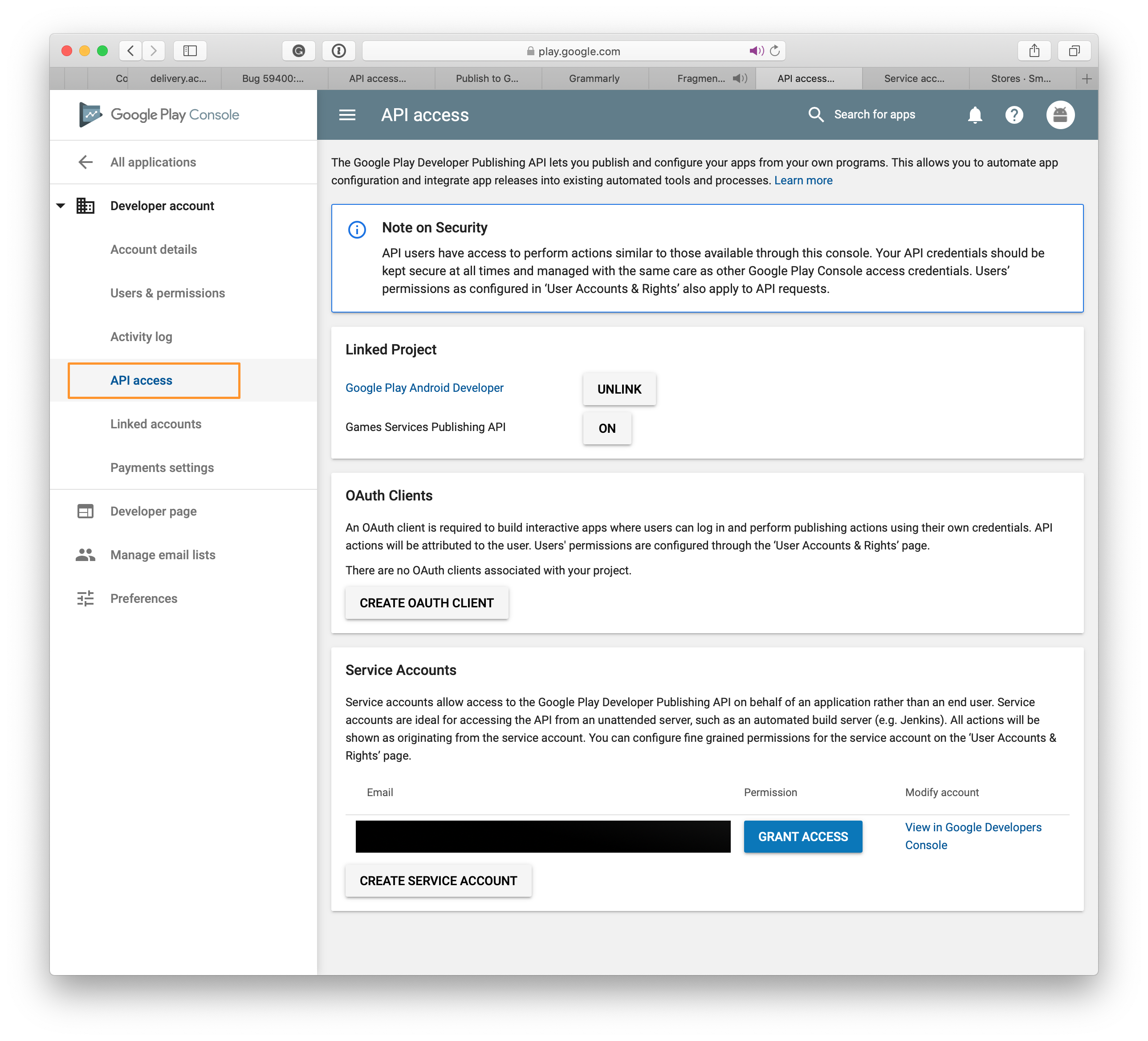Toggle the Games Services Publishing API switch
The height and width of the screenshot is (1041, 1148).
coord(606,428)
